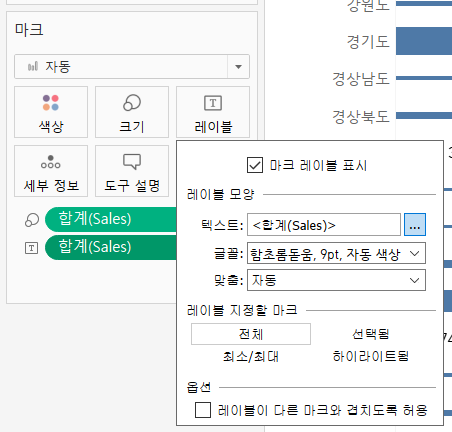The width and height of the screenshot is (452, 432).
Task: Open label text editor via ... button
Action: (x=415, y=225)
